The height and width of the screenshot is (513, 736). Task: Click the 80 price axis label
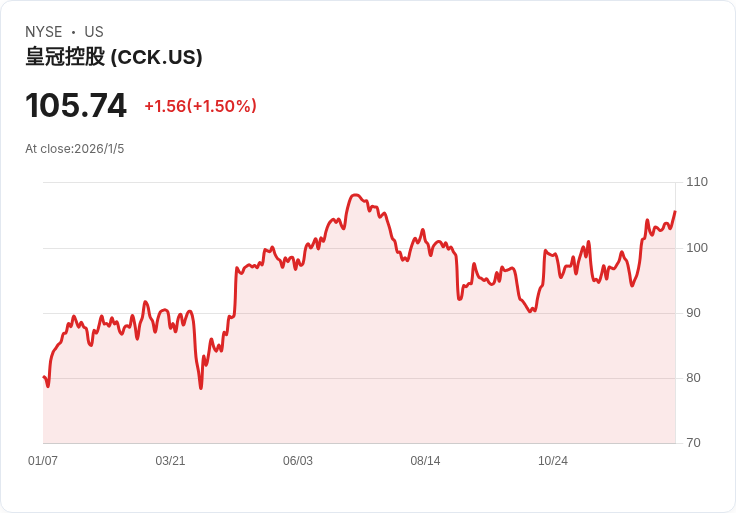[x=693, y=378]
